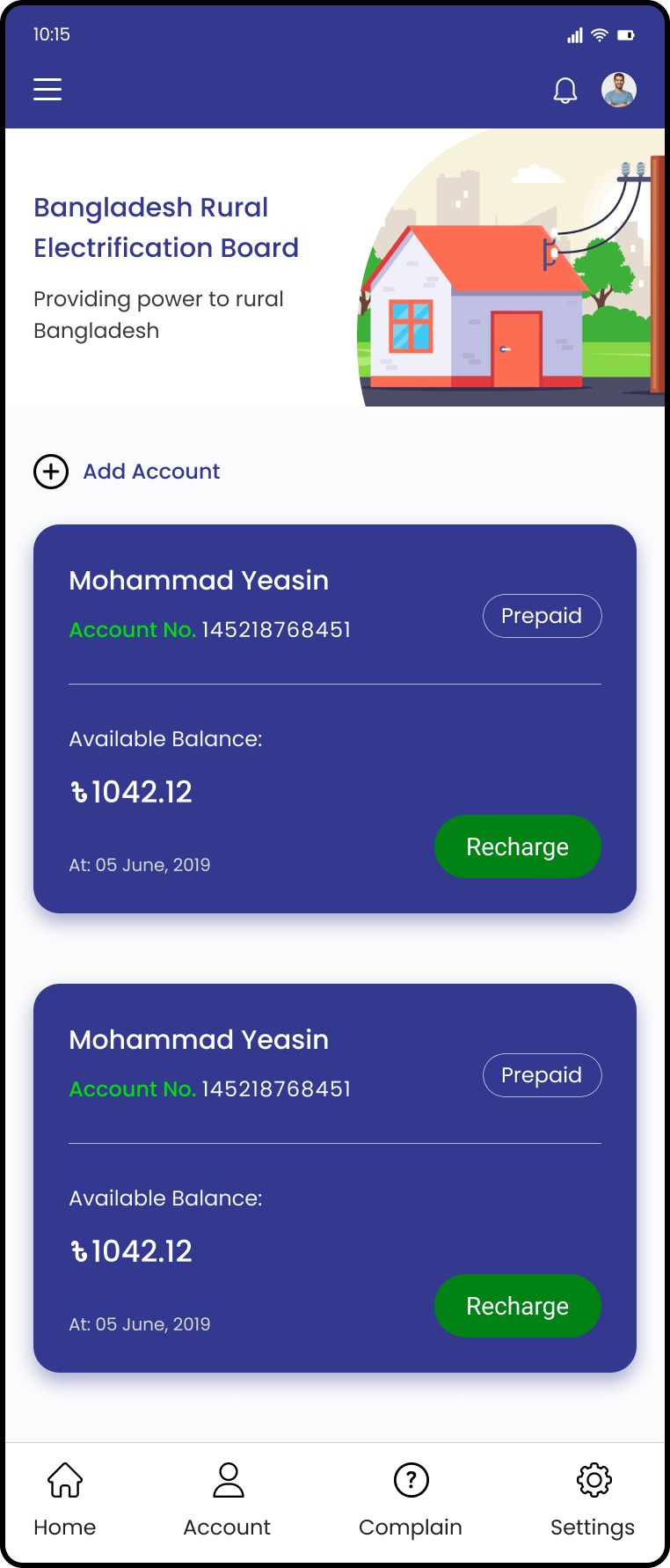670x1568 pixels.
Task: Open the Complain question mark icon
Action: pos(411,1480)
